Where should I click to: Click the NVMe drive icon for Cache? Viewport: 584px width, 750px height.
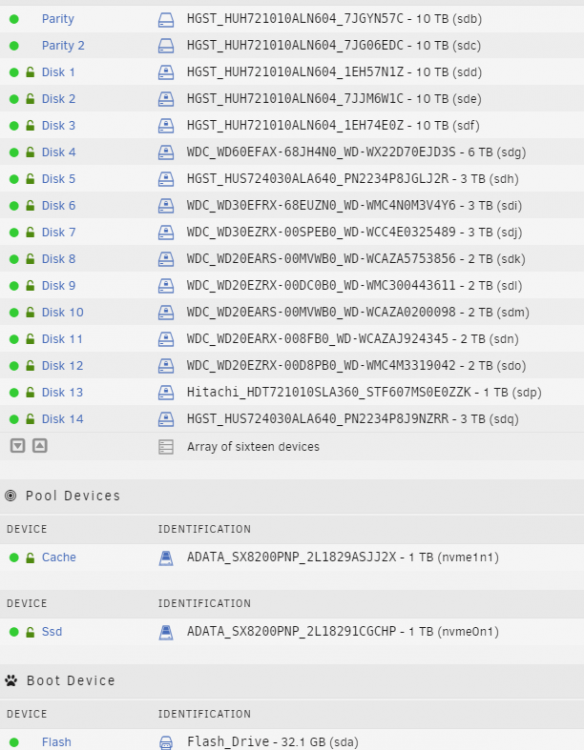click(x=166, y=558)
